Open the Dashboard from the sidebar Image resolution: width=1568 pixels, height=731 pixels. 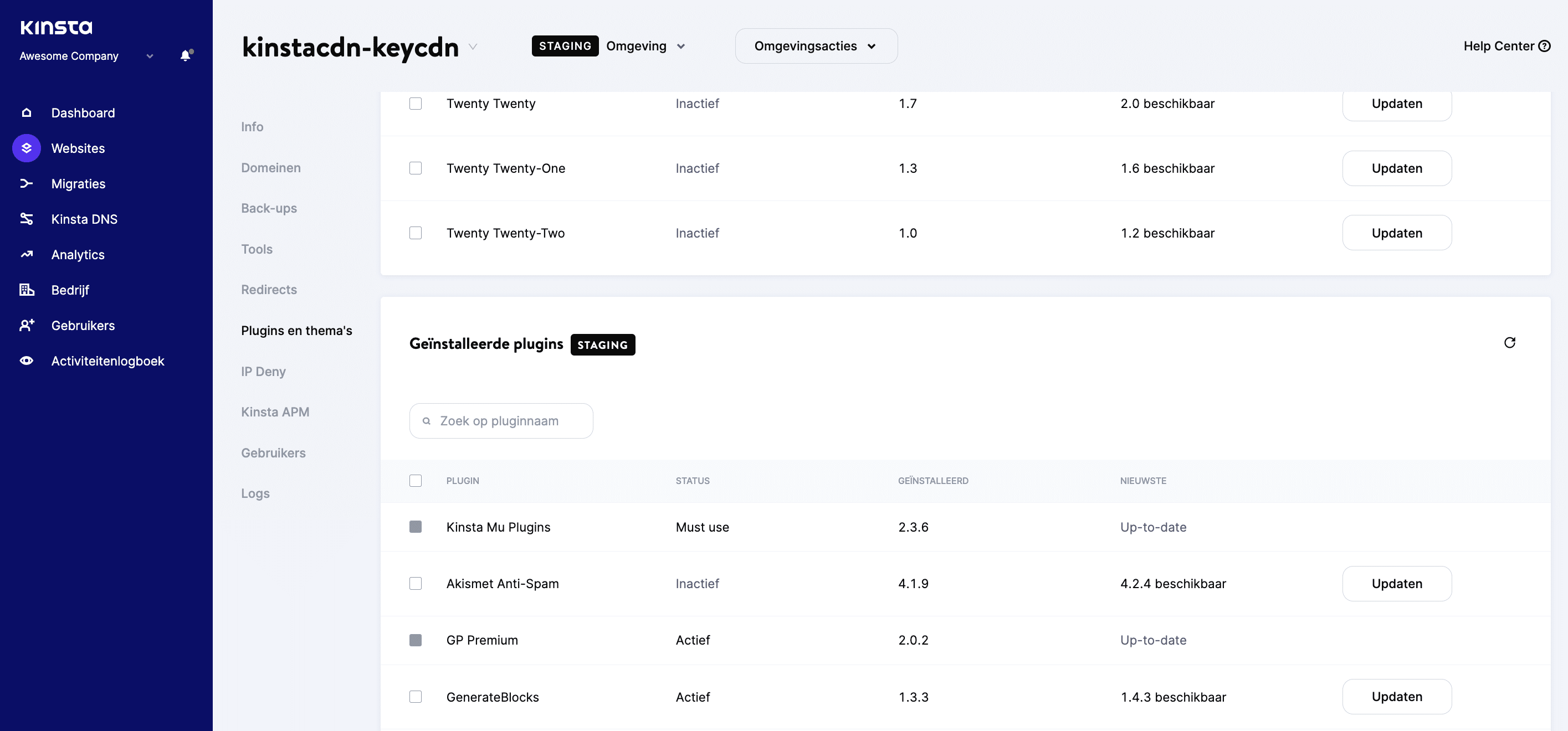pos(27,112)
